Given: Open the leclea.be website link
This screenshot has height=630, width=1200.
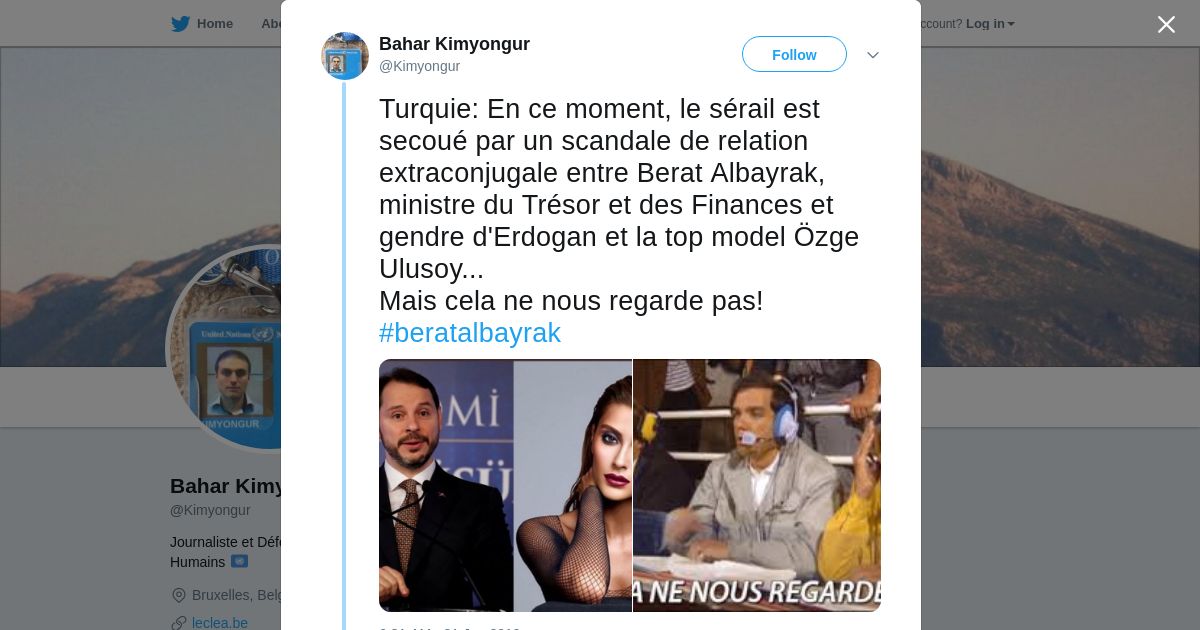Looking at the screenshot, I should pos(220,623).
